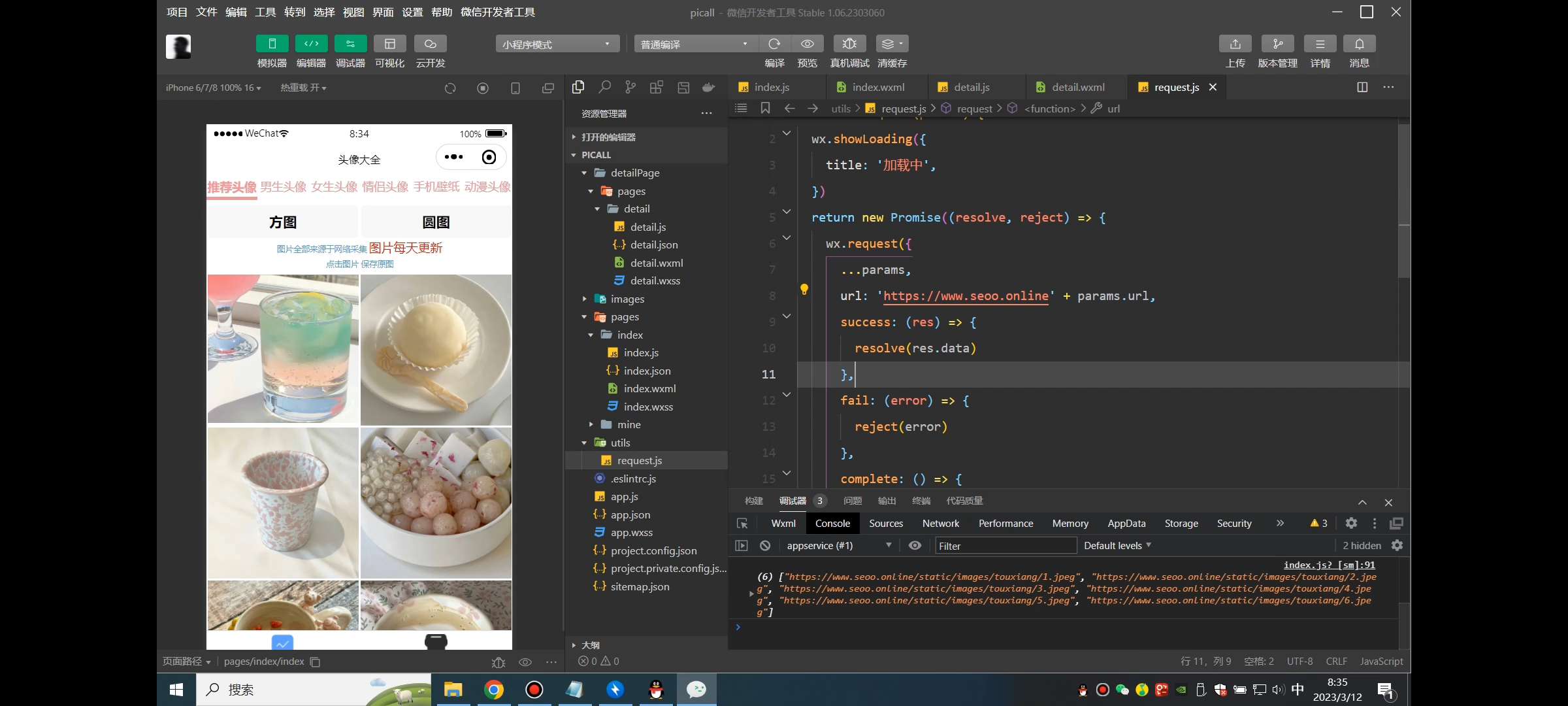Viewport: 1568px width, 706px height.
Task: Click the index.js source link in console
Action: tap(1329, 565)
